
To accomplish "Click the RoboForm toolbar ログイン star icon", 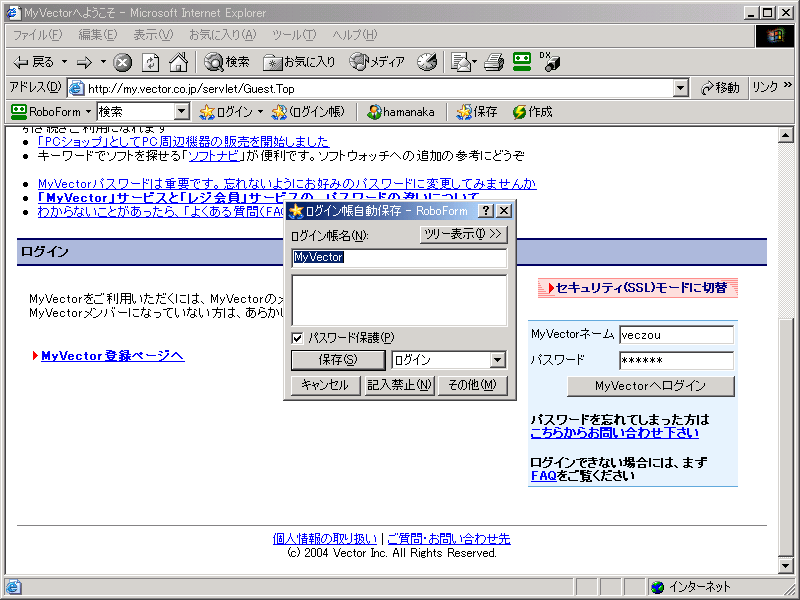I will pos(226,112).
